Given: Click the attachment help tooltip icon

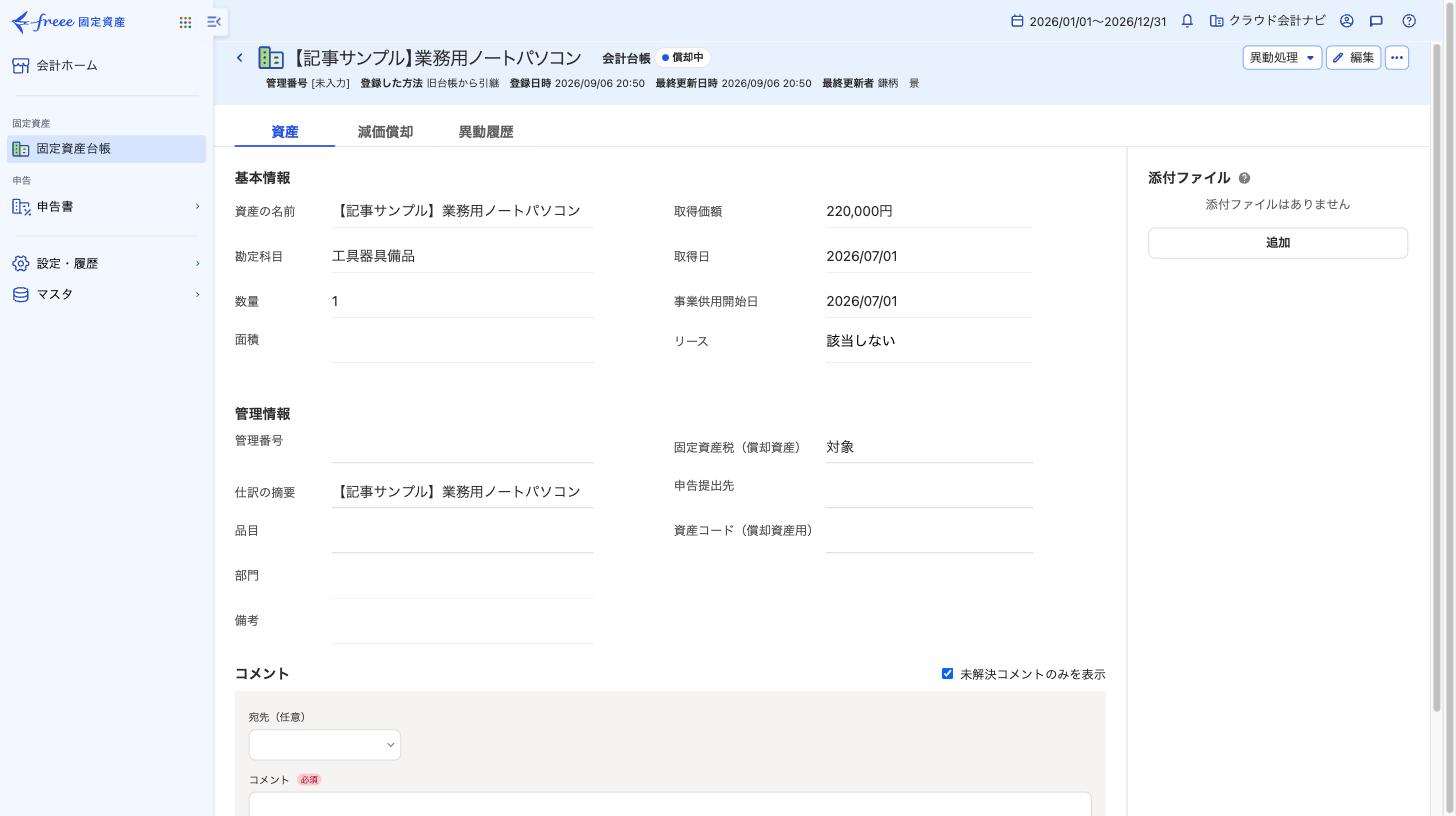Looking at the screenshot, I should coord(1244,178).
